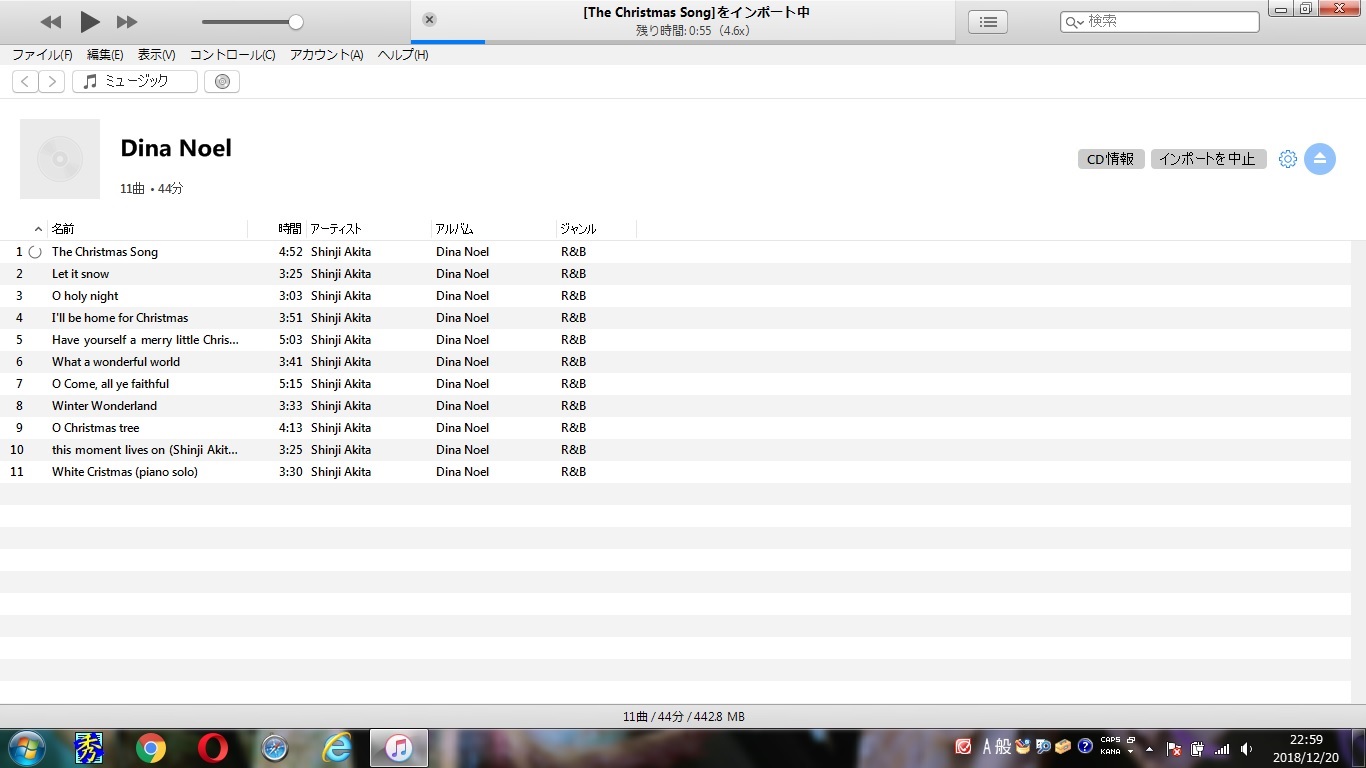Open the Up Next list icon
The image size is (1366, 768).
[987, 22]
